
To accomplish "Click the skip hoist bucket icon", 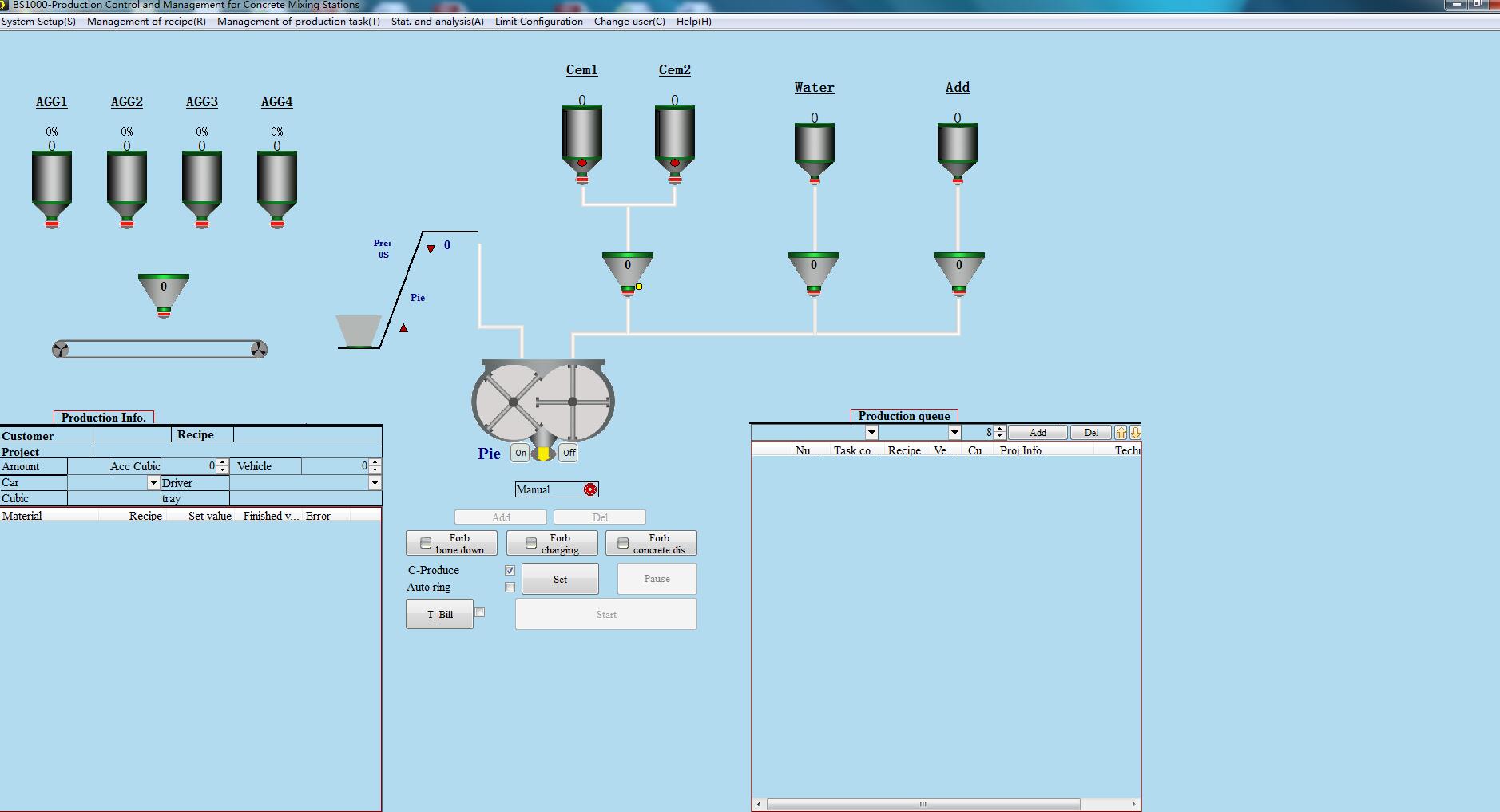I will pos(359,331).
